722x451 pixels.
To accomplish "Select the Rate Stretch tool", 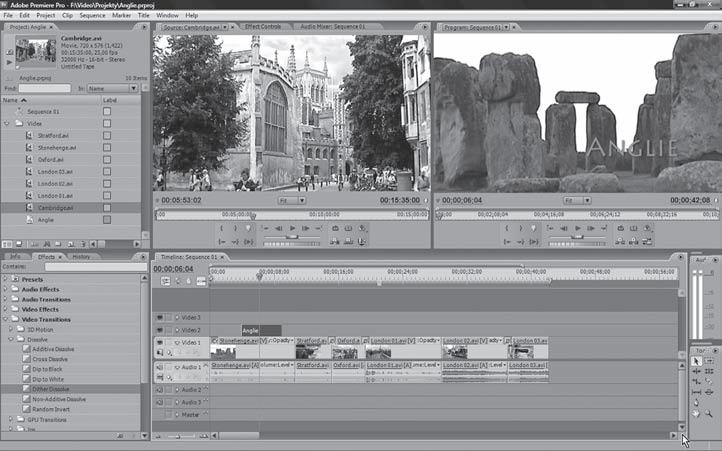I will 696,381.
